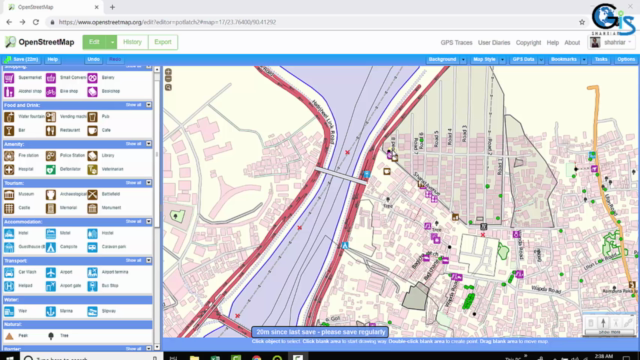Image resolution: width=640 pixels, height=360 pixels.
Task: Select the Marina anchor icon
Action: (x=51, y=311)
